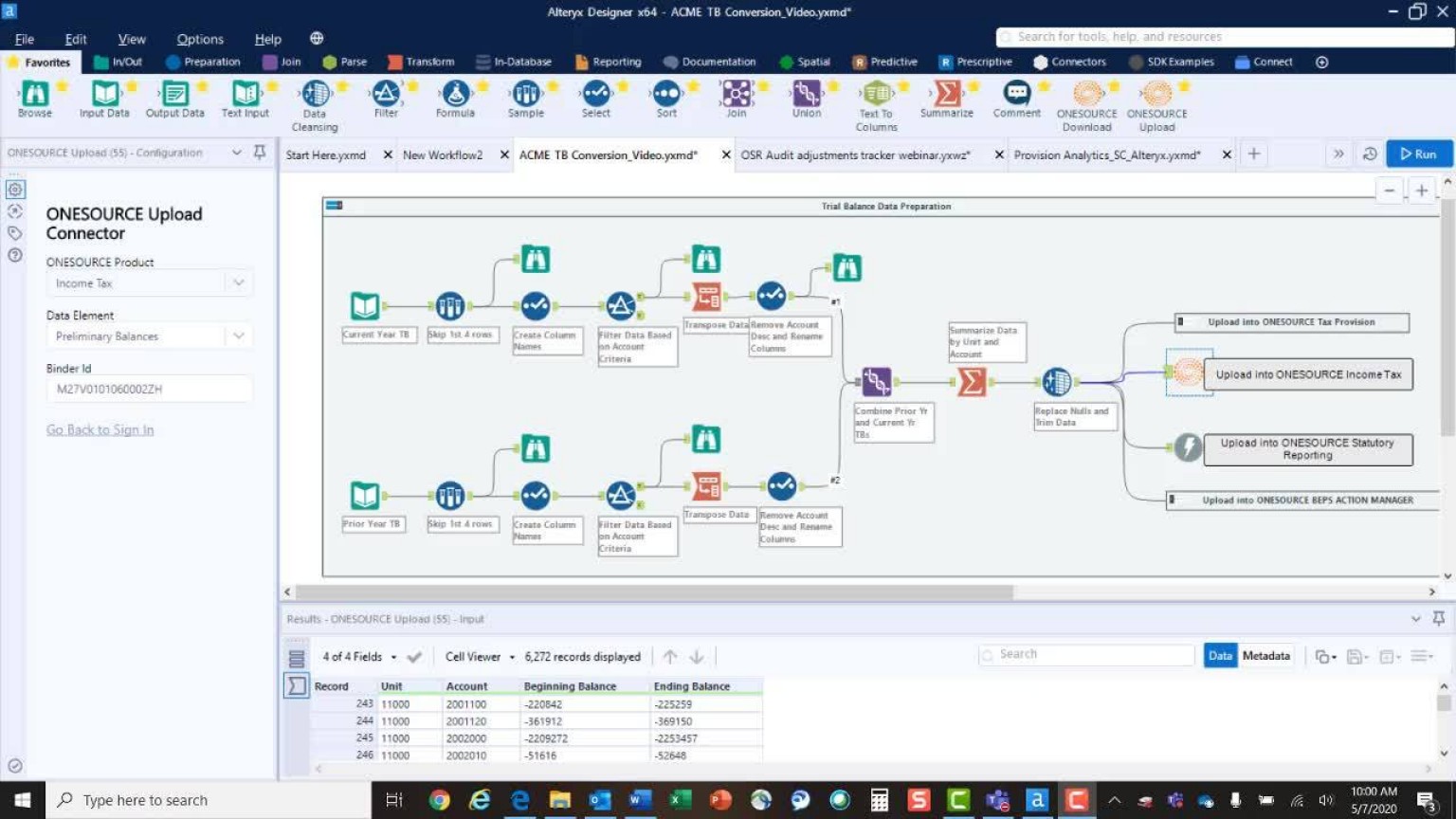Open the ONESOURCE Product dropdown
This screenshot has width=1456, height=819.
[149, 283]
